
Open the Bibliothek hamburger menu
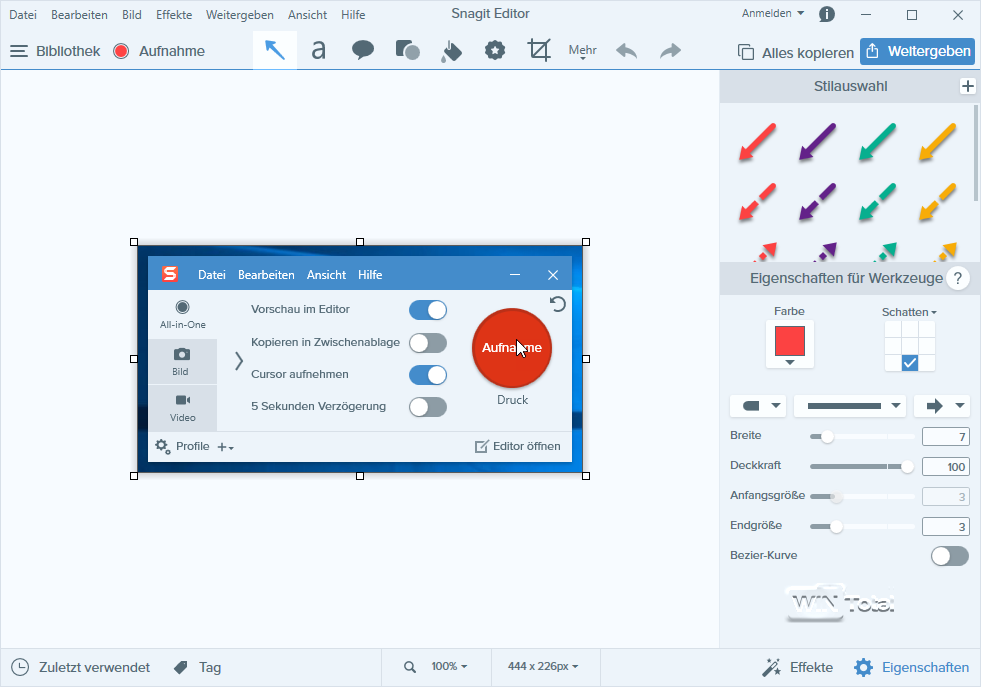pyautogui.click(x=19, y=51)
